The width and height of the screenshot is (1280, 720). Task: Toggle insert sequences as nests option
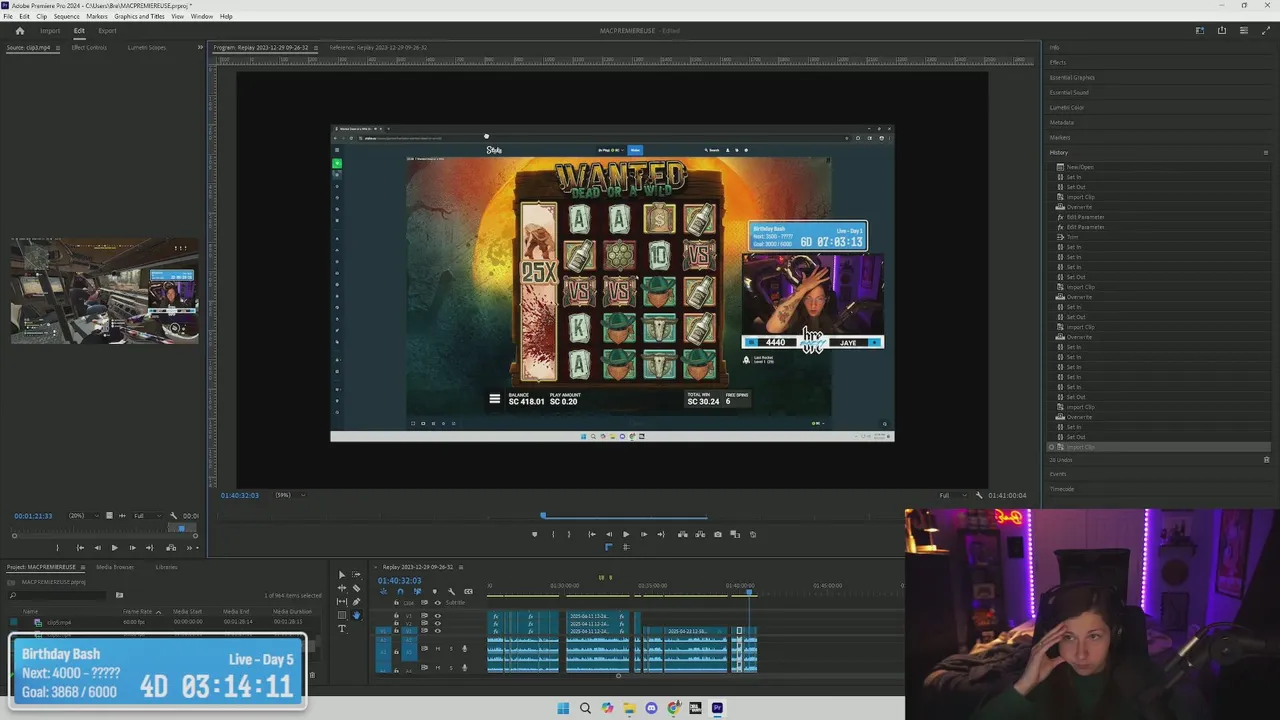[x=383, y=591]
